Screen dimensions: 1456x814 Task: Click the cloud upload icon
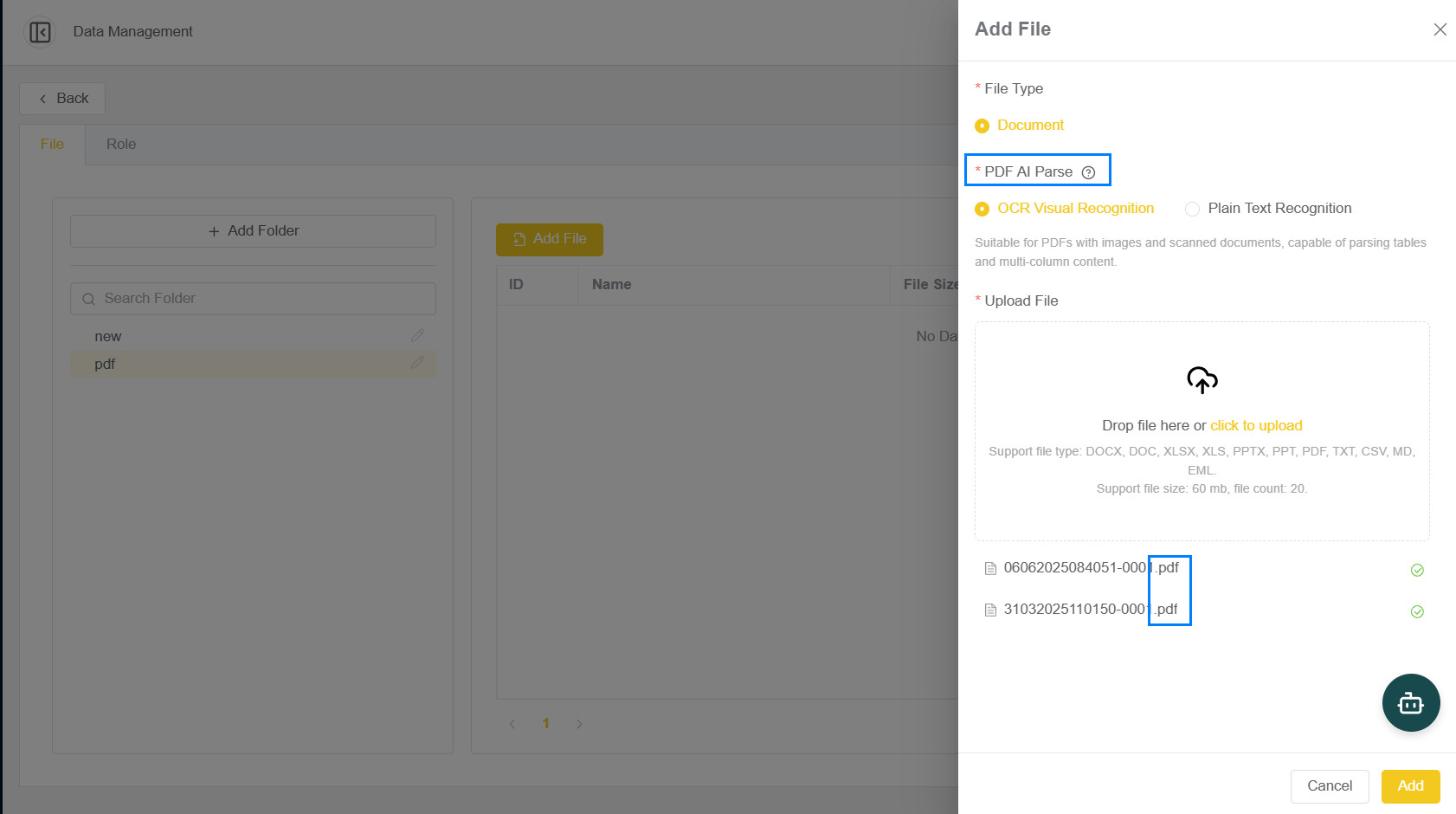(x=1202, y=380)
